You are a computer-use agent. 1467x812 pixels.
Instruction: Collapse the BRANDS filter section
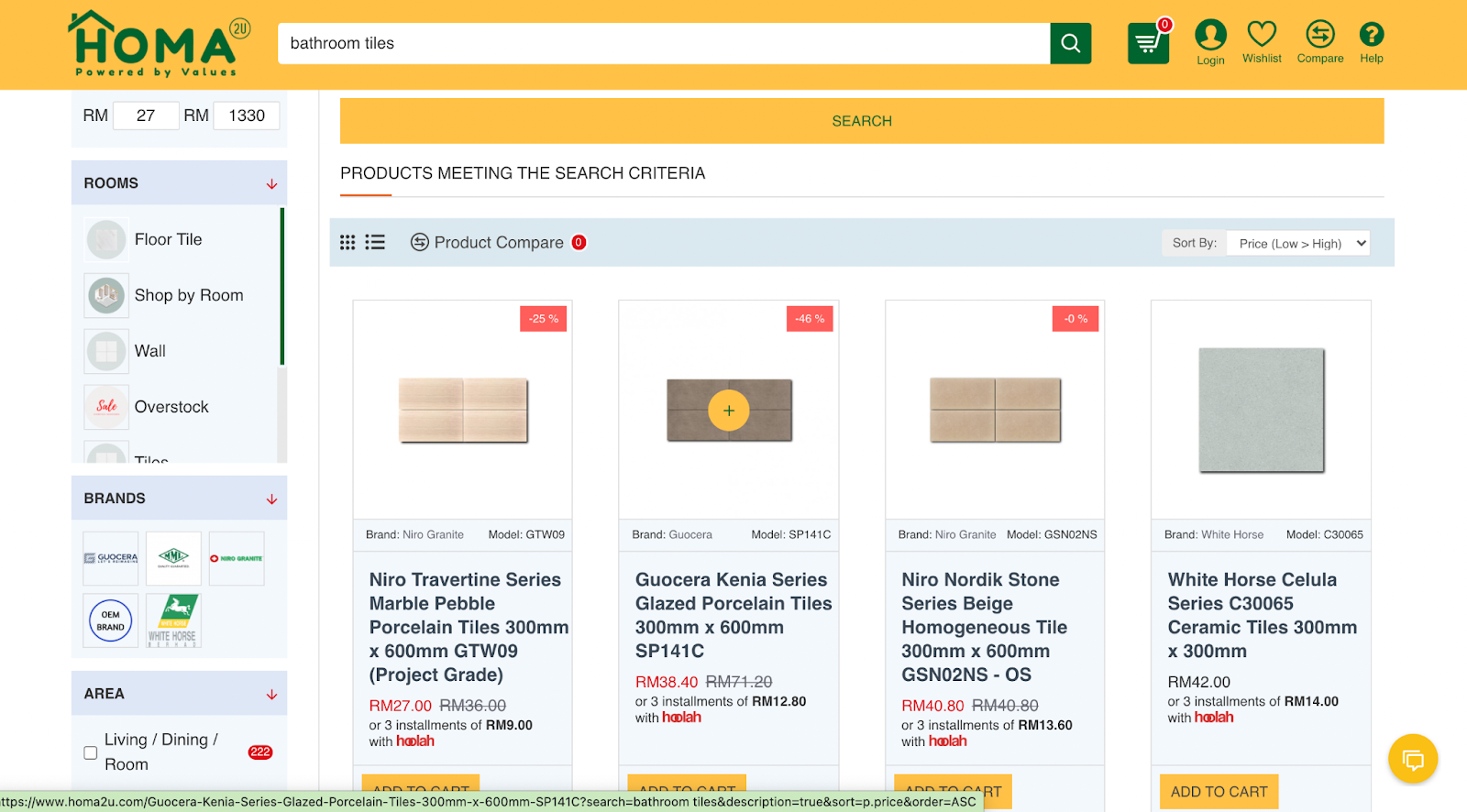[x=272, y=499]
